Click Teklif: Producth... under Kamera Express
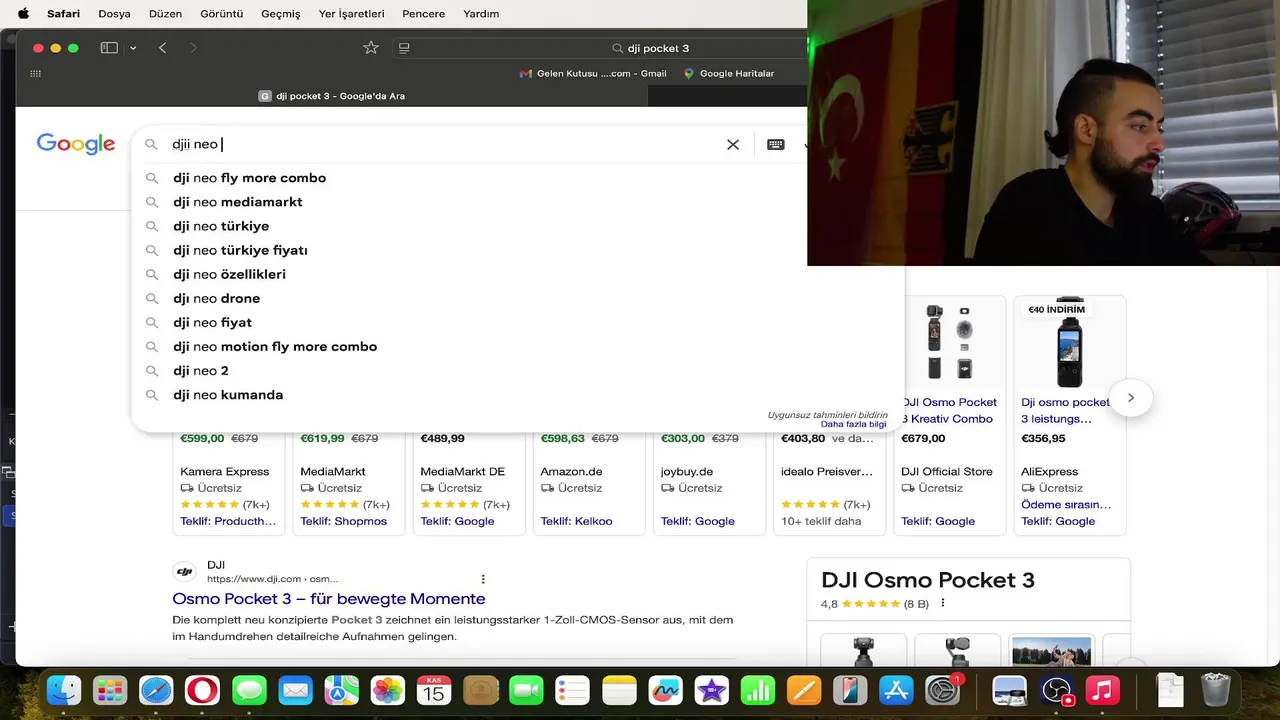 228,521
